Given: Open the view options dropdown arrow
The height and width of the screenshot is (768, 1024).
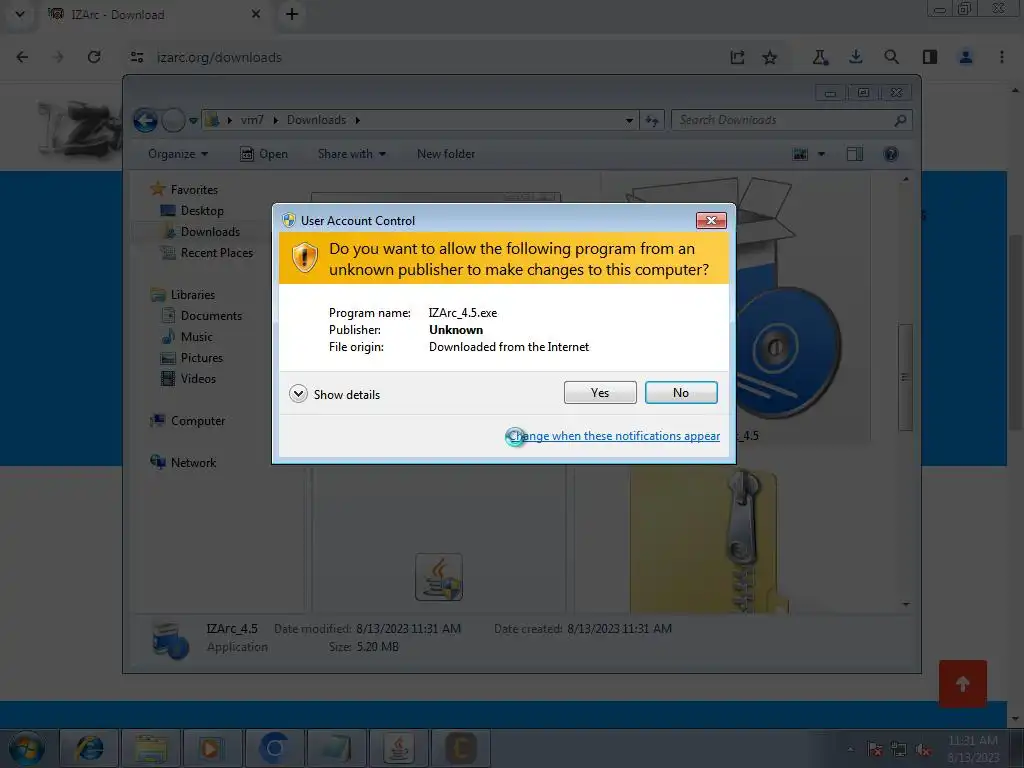Looking at the screenshot, I should tap(822, 154).
